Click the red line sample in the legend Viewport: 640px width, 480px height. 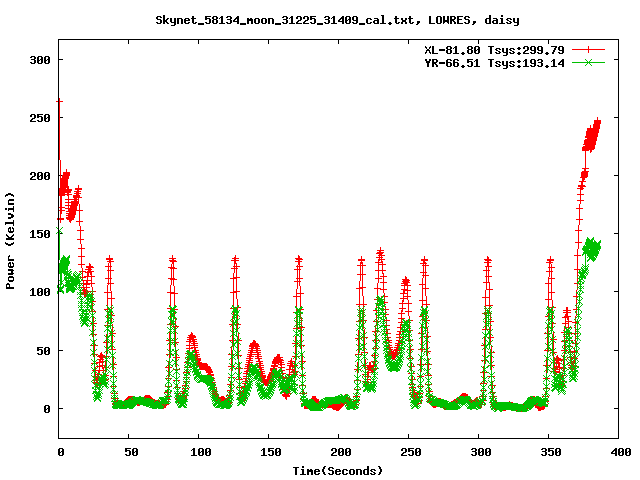point(588,50)
